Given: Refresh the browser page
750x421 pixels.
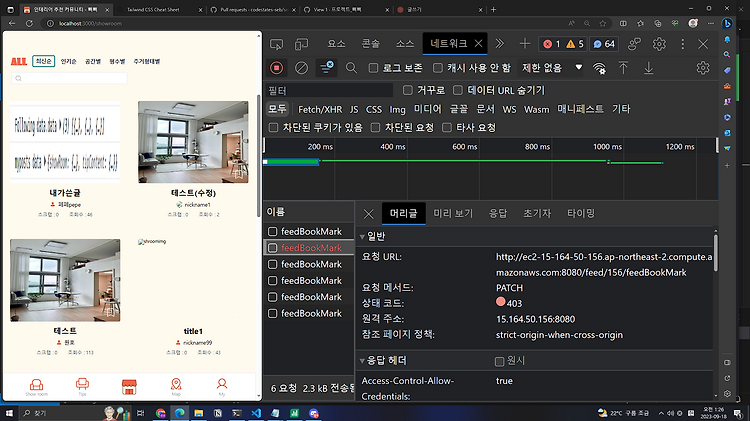Looking at the screenshot, I should [x=29, y=23].
